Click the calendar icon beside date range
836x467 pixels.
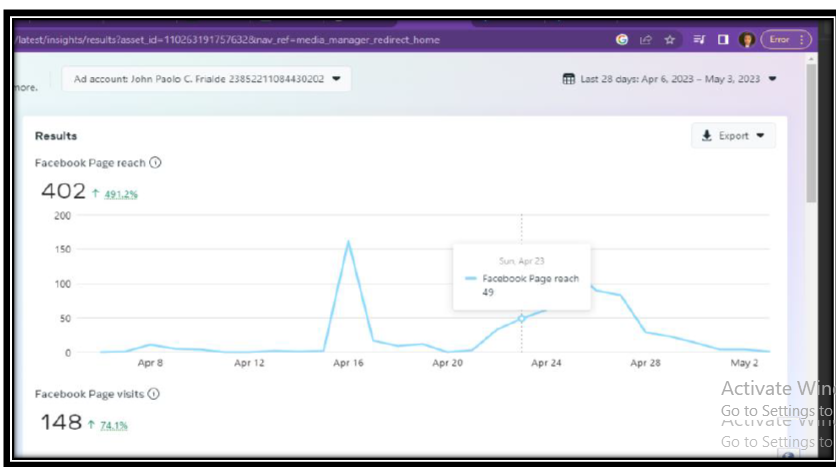(569, 79)
